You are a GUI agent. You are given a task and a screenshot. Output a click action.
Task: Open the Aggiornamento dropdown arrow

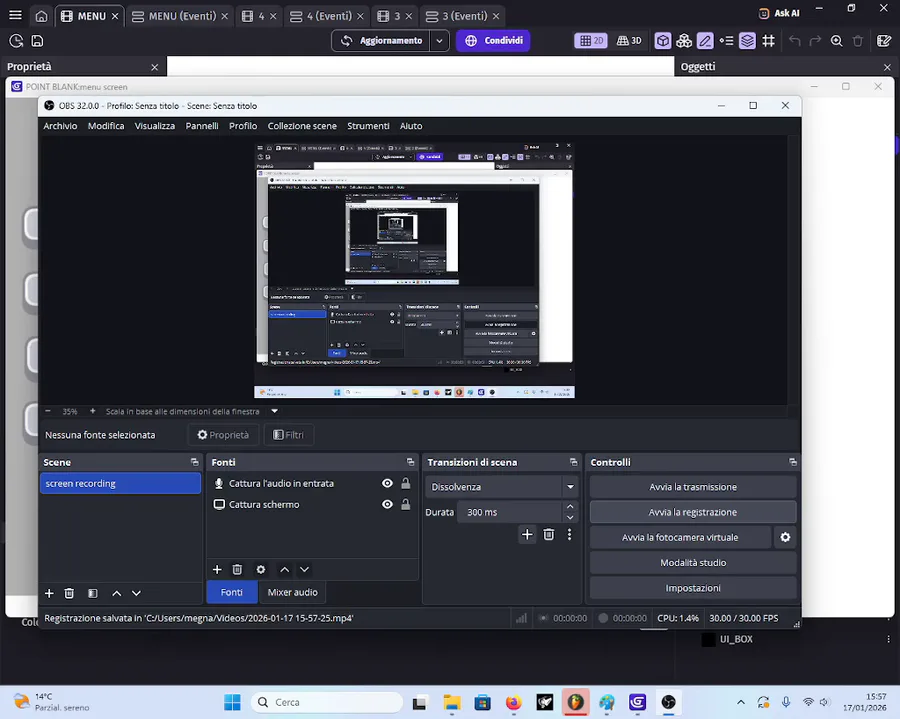coord(440,41)
